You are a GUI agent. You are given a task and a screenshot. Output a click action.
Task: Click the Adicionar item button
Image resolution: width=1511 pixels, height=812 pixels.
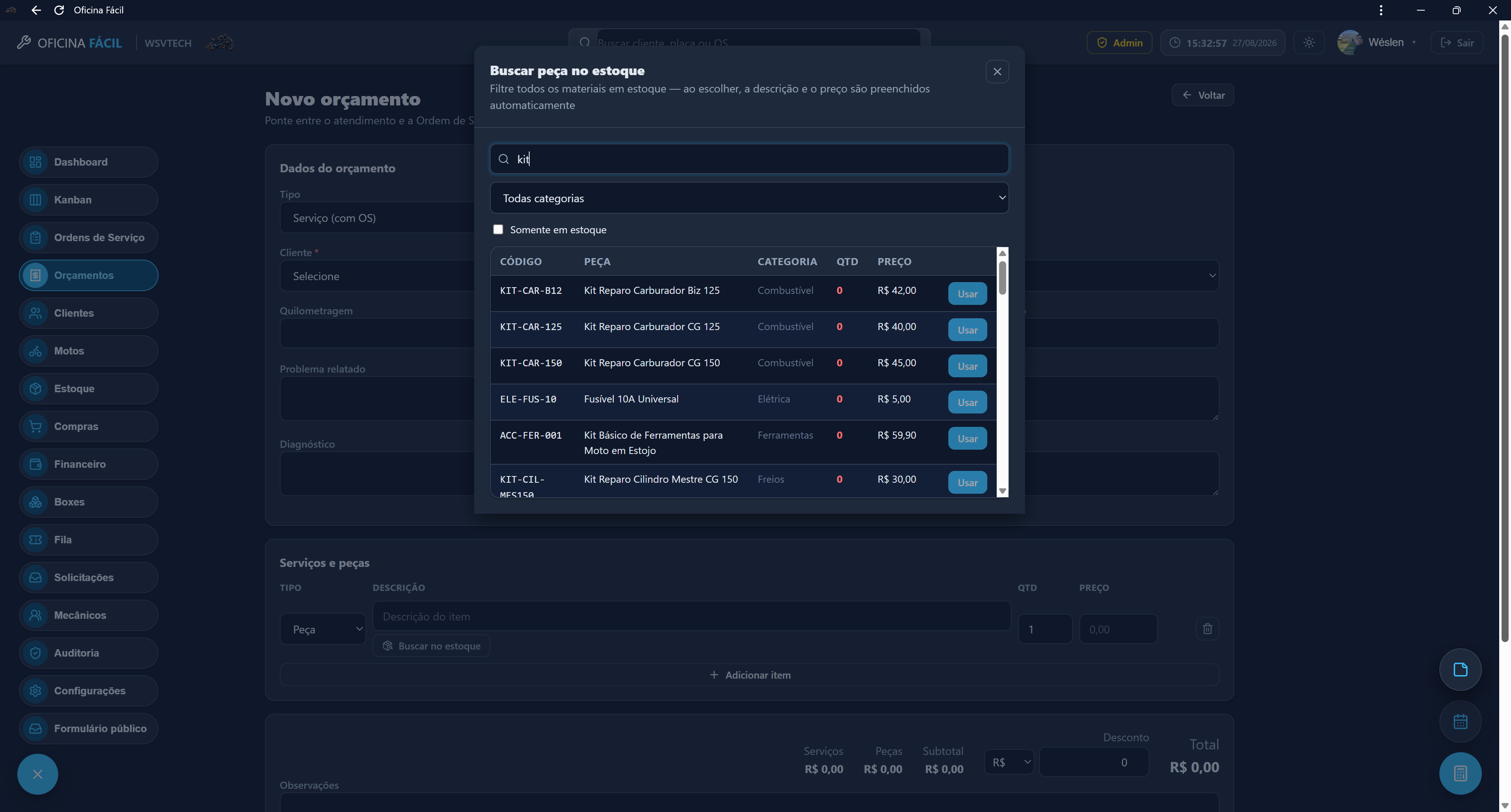749,675
